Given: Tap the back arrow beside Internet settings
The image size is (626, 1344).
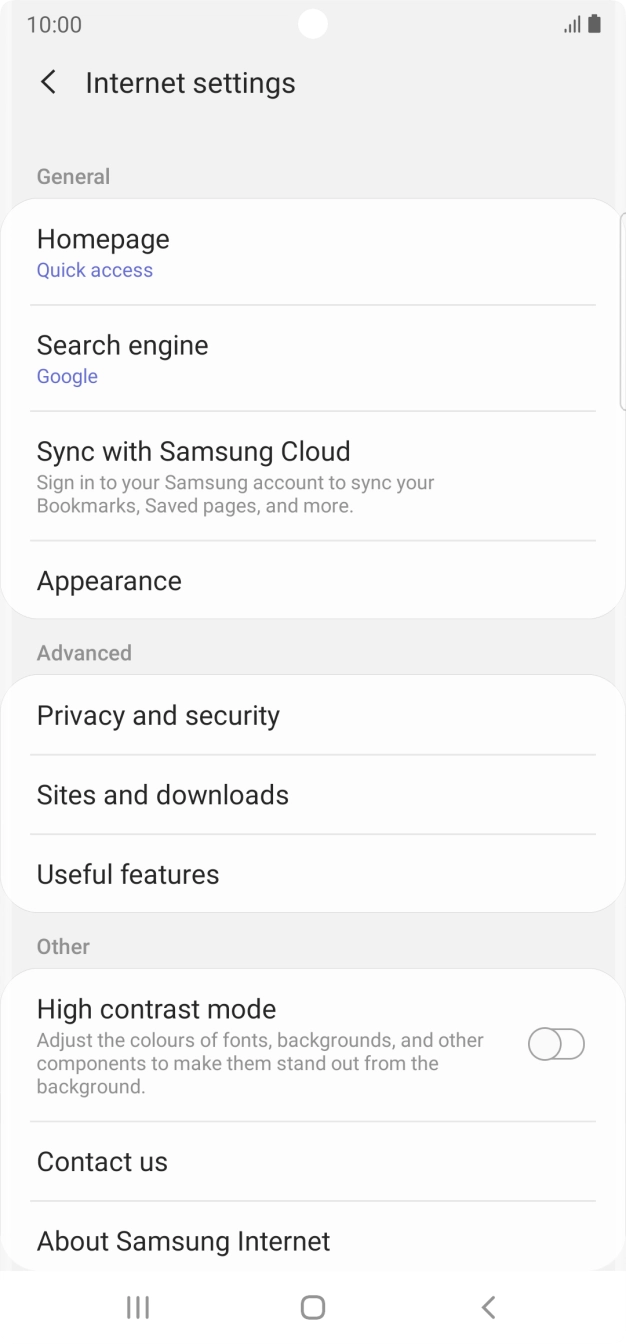Looking at the screenshot, I should (x=48, y=82).
